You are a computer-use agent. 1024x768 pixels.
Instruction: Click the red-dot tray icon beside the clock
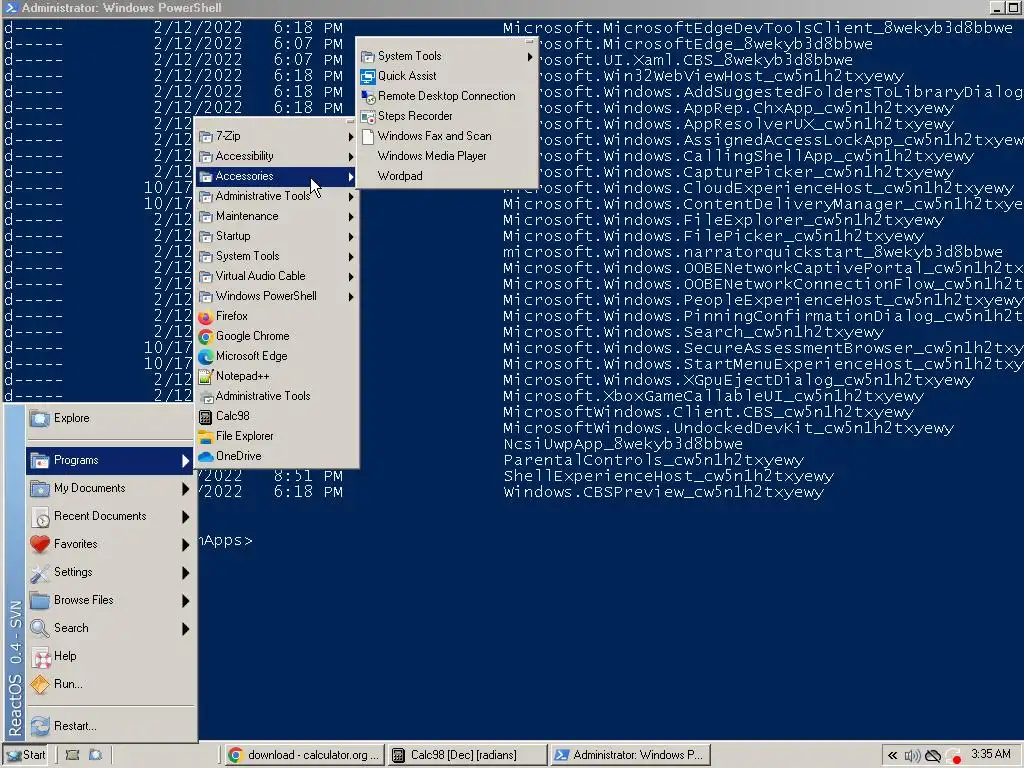pos(954,756)
